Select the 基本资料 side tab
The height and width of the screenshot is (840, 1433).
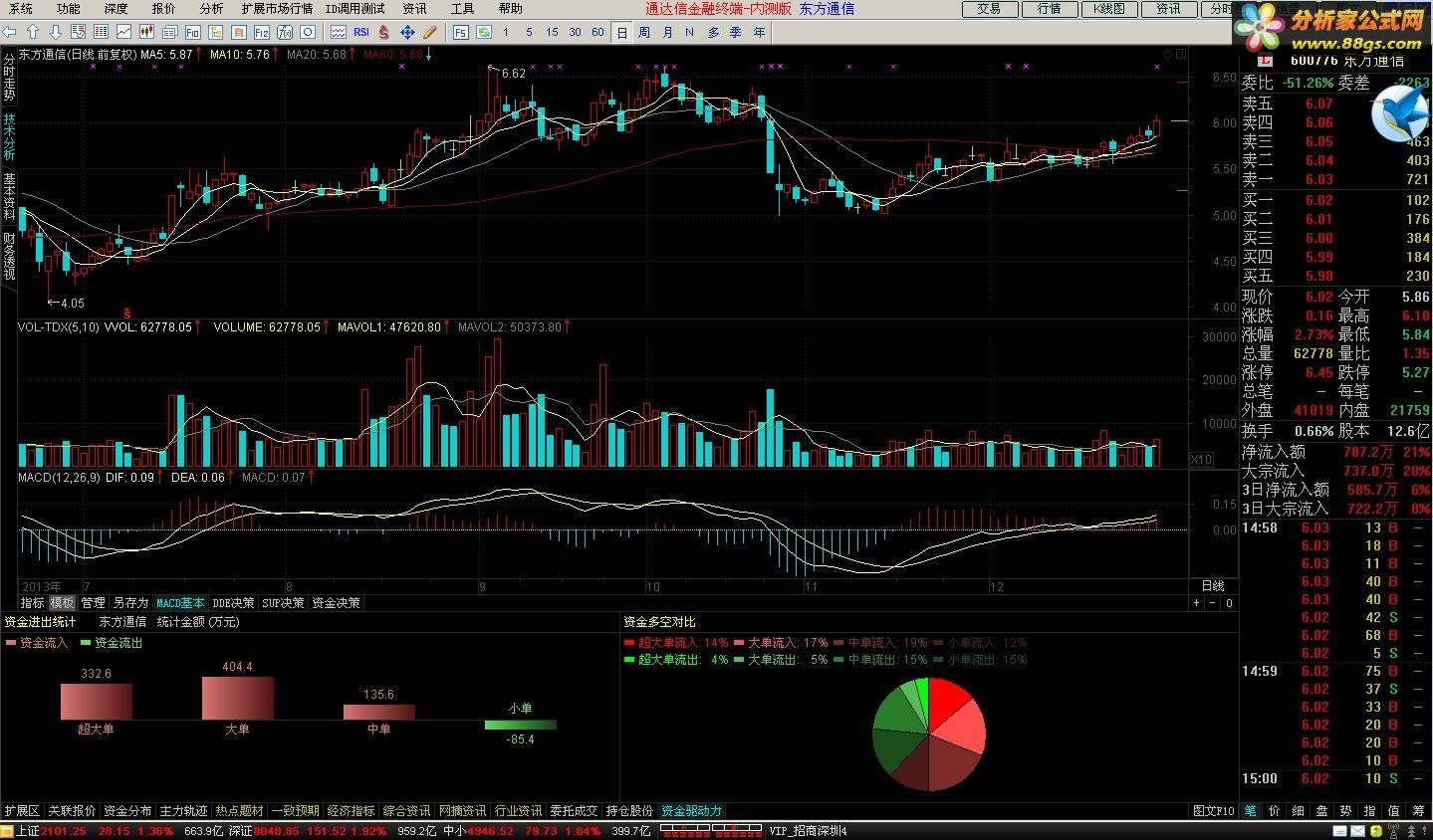click(x=9, y=196)
